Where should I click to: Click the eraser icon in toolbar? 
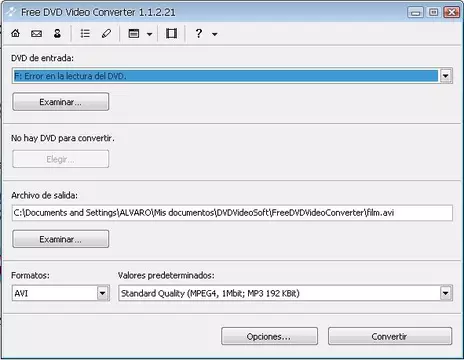pyautogui.click(x=106, y=33)
